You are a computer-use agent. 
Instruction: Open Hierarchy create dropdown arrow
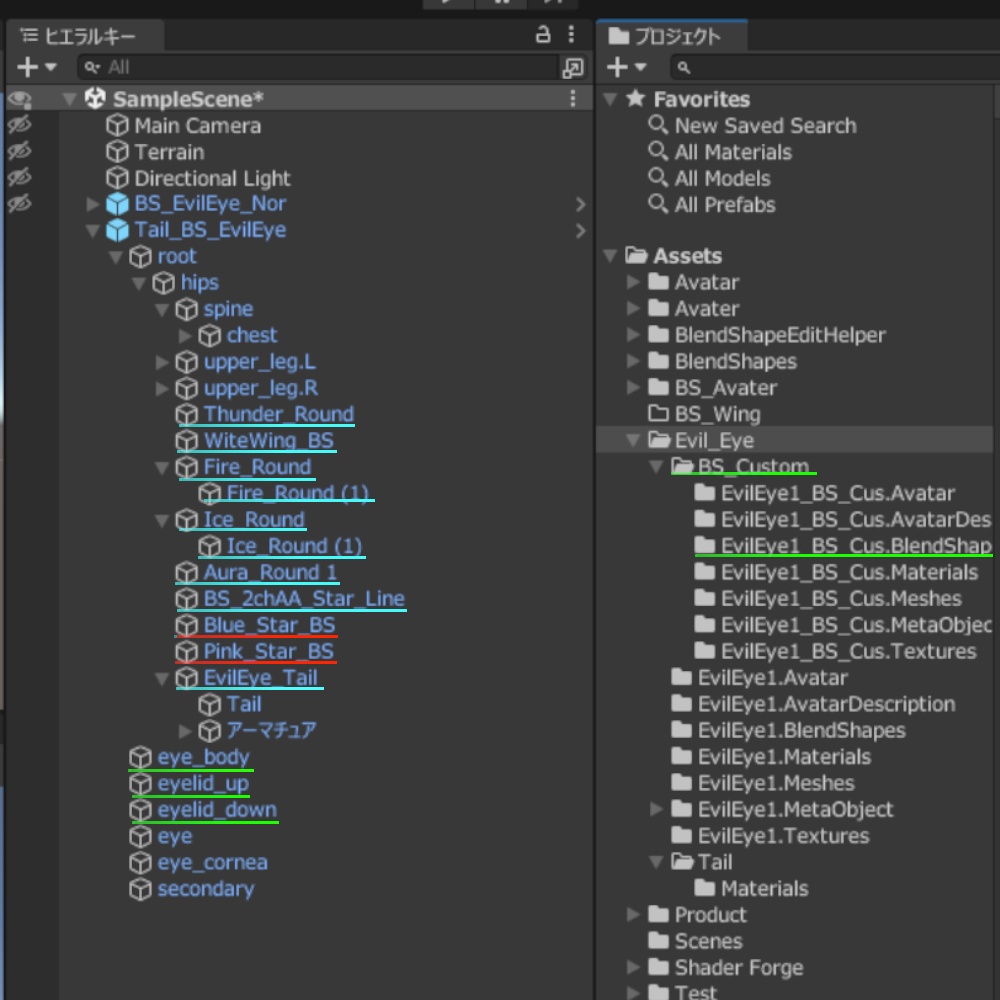[51, 67]
